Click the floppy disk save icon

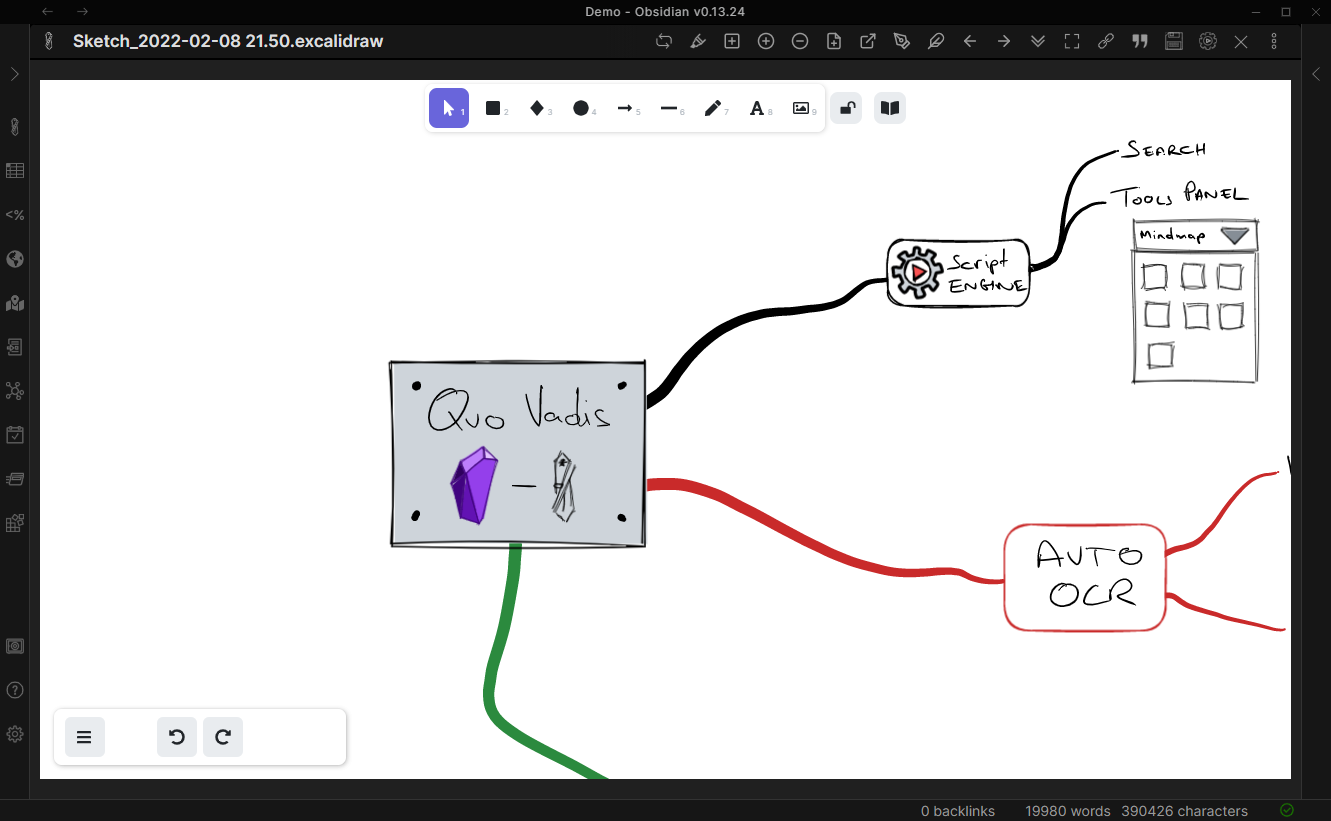(1174, 41)
